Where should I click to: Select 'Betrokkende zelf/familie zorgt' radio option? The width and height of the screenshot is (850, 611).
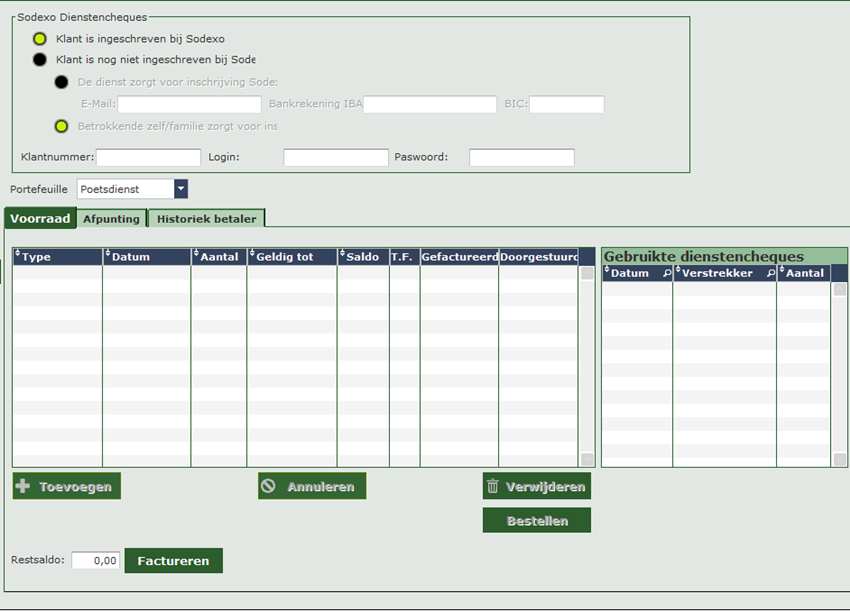point(61,126)
